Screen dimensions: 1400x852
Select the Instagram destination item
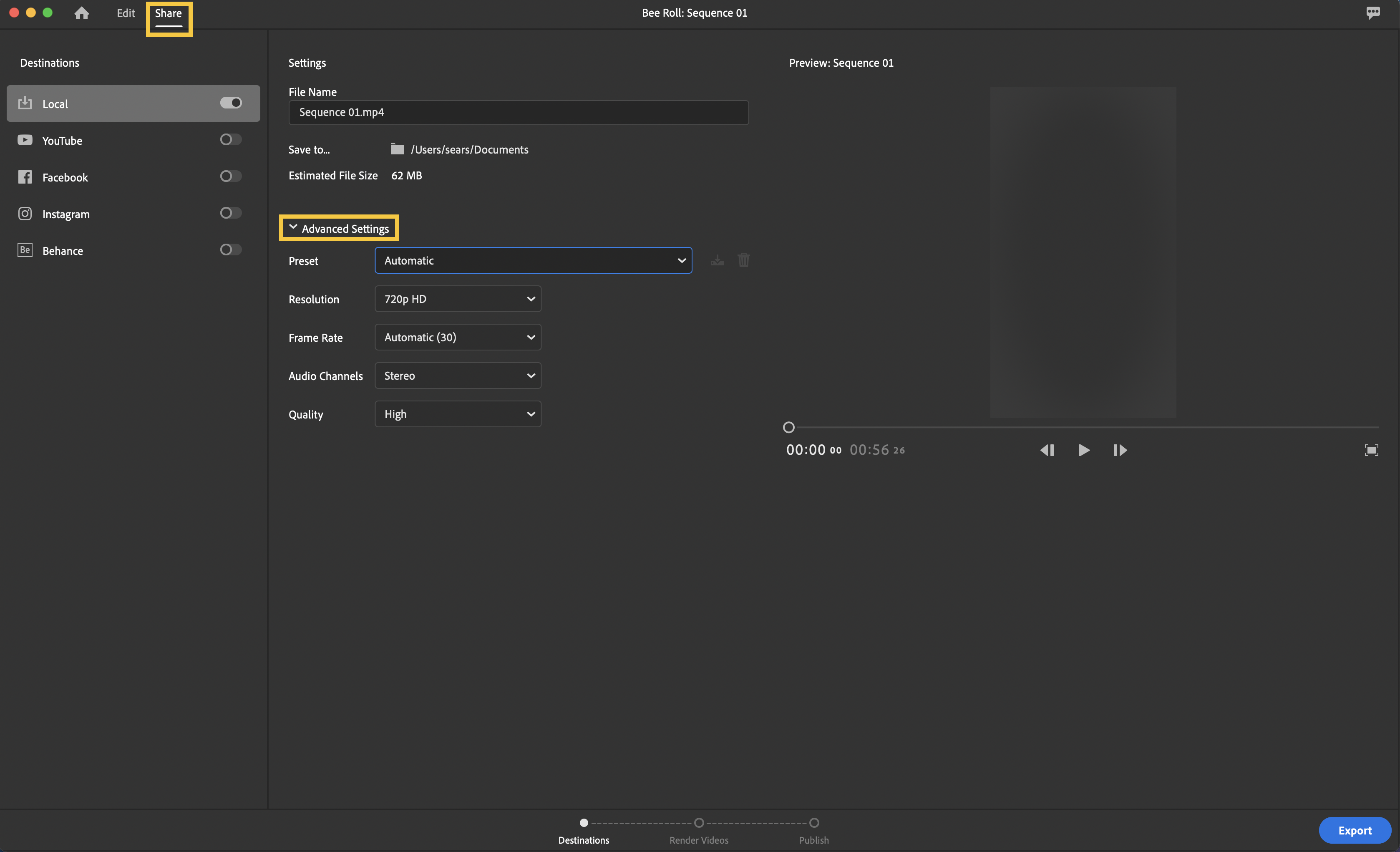point(66,214)
